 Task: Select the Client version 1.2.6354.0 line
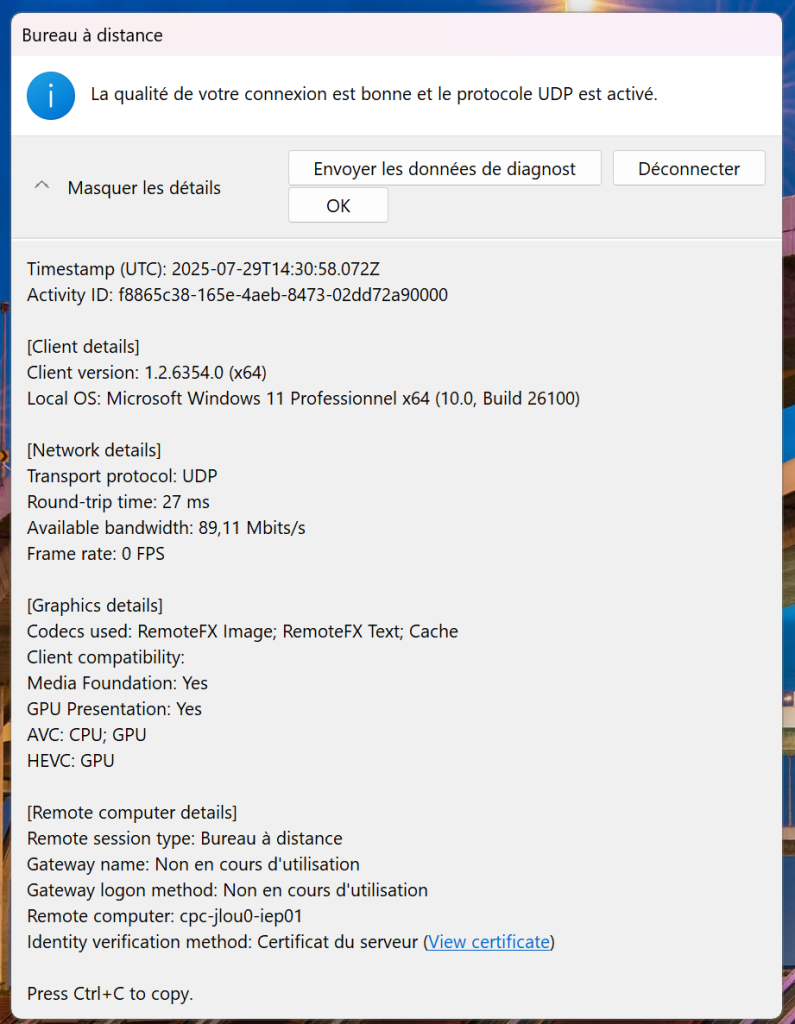pyautogui.click(x=146, y=373)
